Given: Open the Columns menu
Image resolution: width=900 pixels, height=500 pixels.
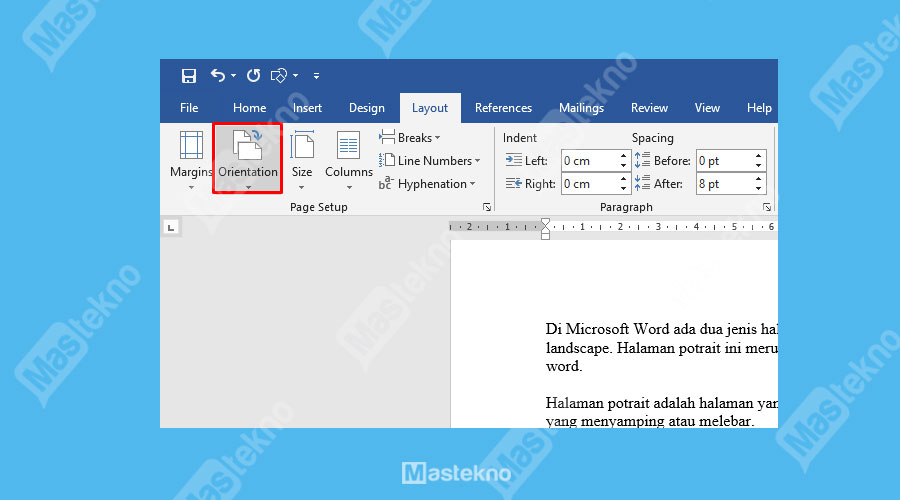Looking at the screenshot, I should pos(348,160).
